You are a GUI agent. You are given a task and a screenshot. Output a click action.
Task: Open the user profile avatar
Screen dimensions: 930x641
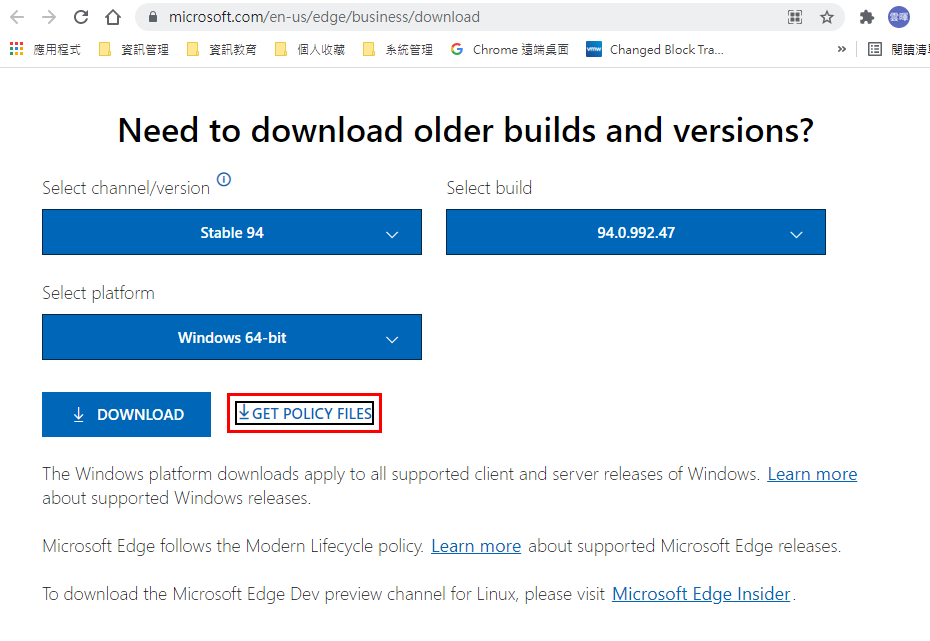tap(899, 17)
